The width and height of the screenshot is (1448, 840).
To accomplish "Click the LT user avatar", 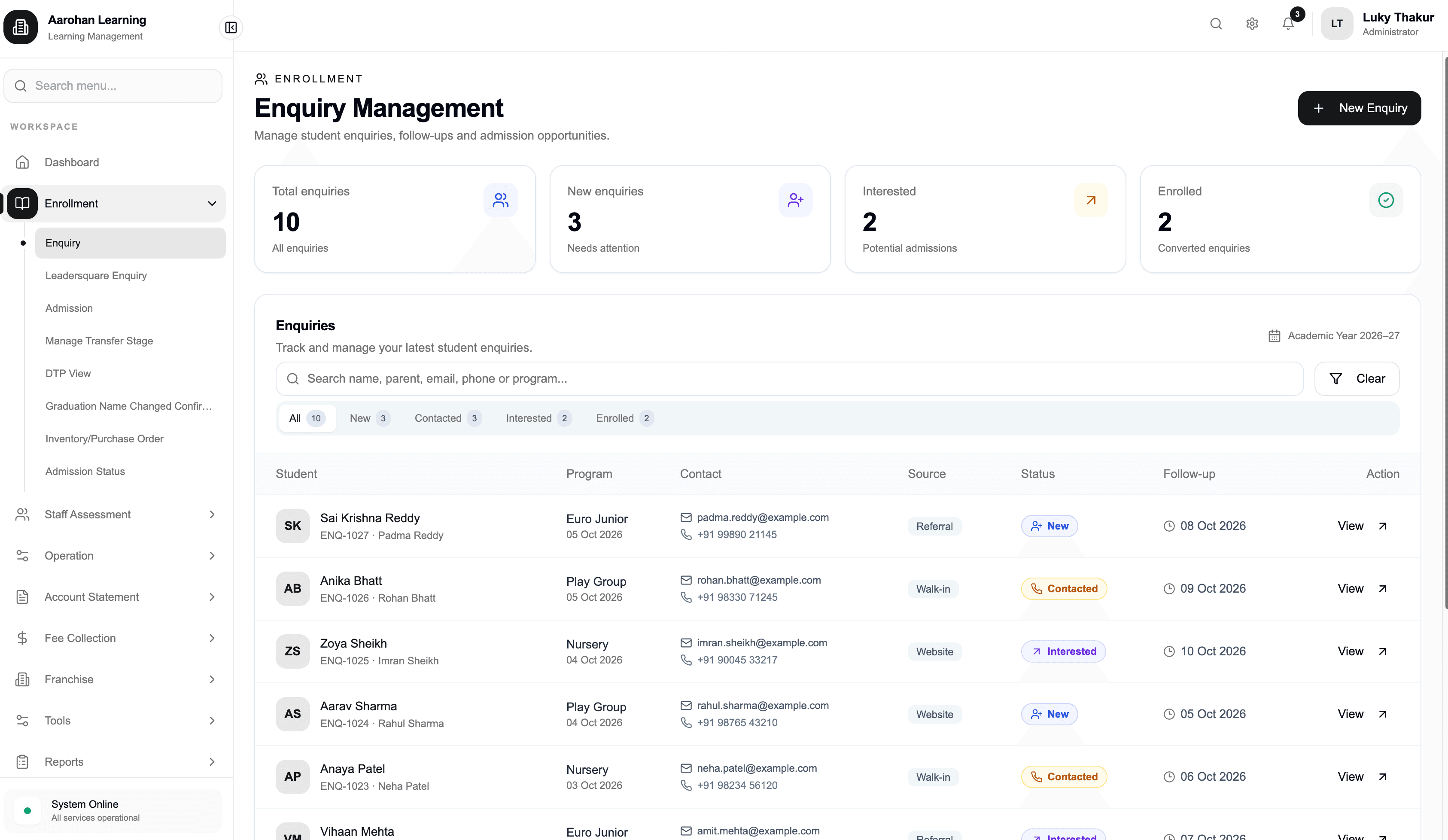I will (x=1337, y=24).
